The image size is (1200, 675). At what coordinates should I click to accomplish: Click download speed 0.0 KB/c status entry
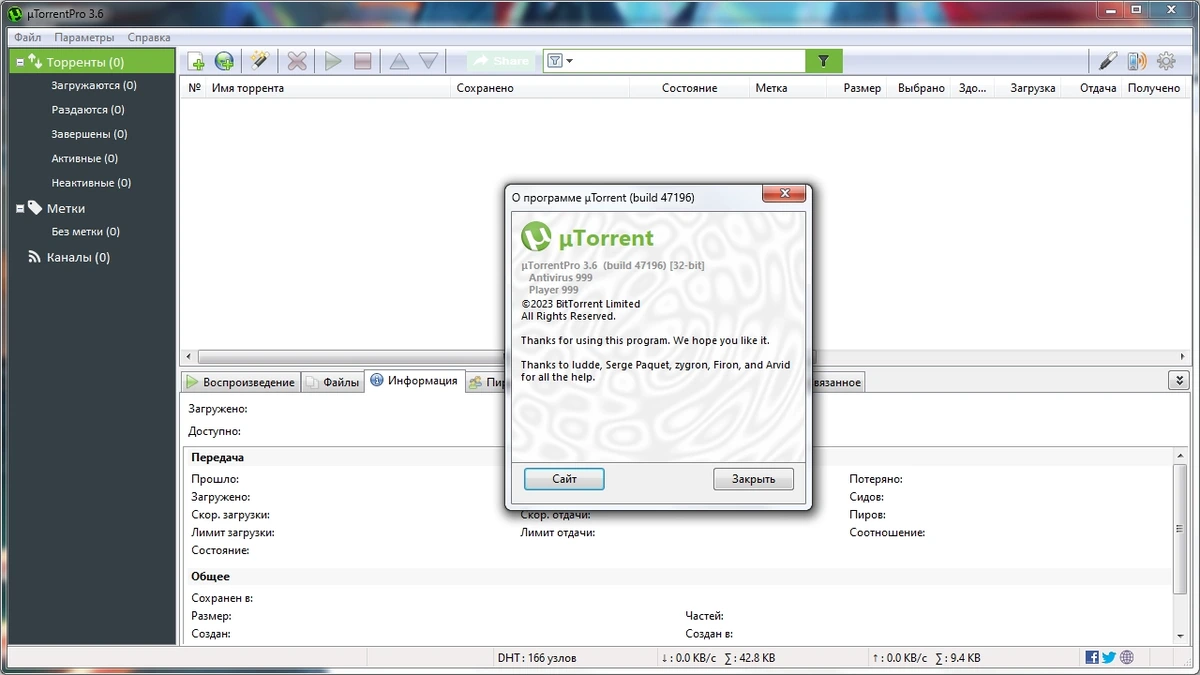(688, 658)
